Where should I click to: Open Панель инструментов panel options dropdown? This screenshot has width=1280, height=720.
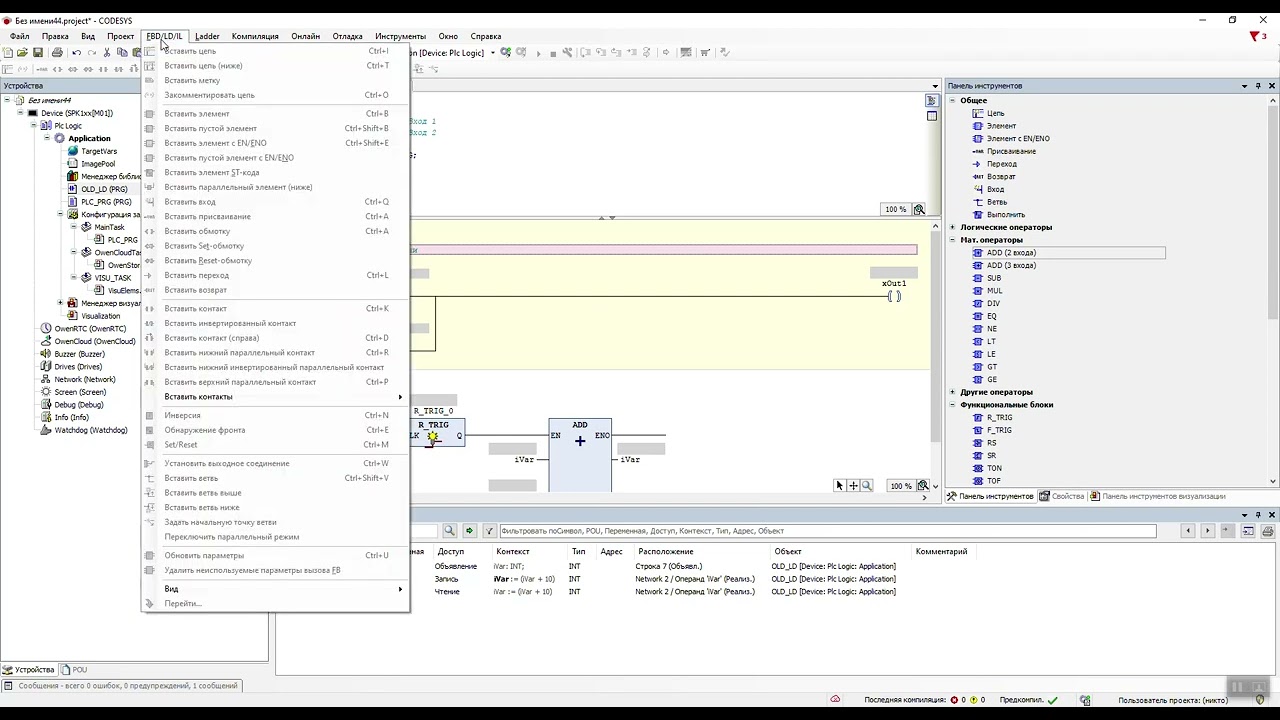(x=1244, y=86)
